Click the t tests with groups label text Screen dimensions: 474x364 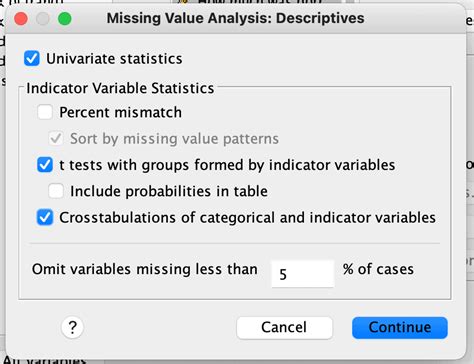227,165
